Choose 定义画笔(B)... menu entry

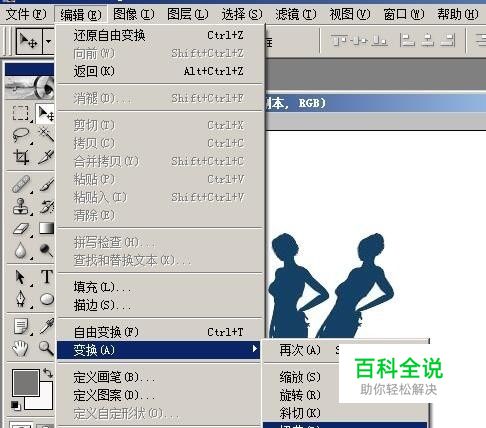[159, 377]
